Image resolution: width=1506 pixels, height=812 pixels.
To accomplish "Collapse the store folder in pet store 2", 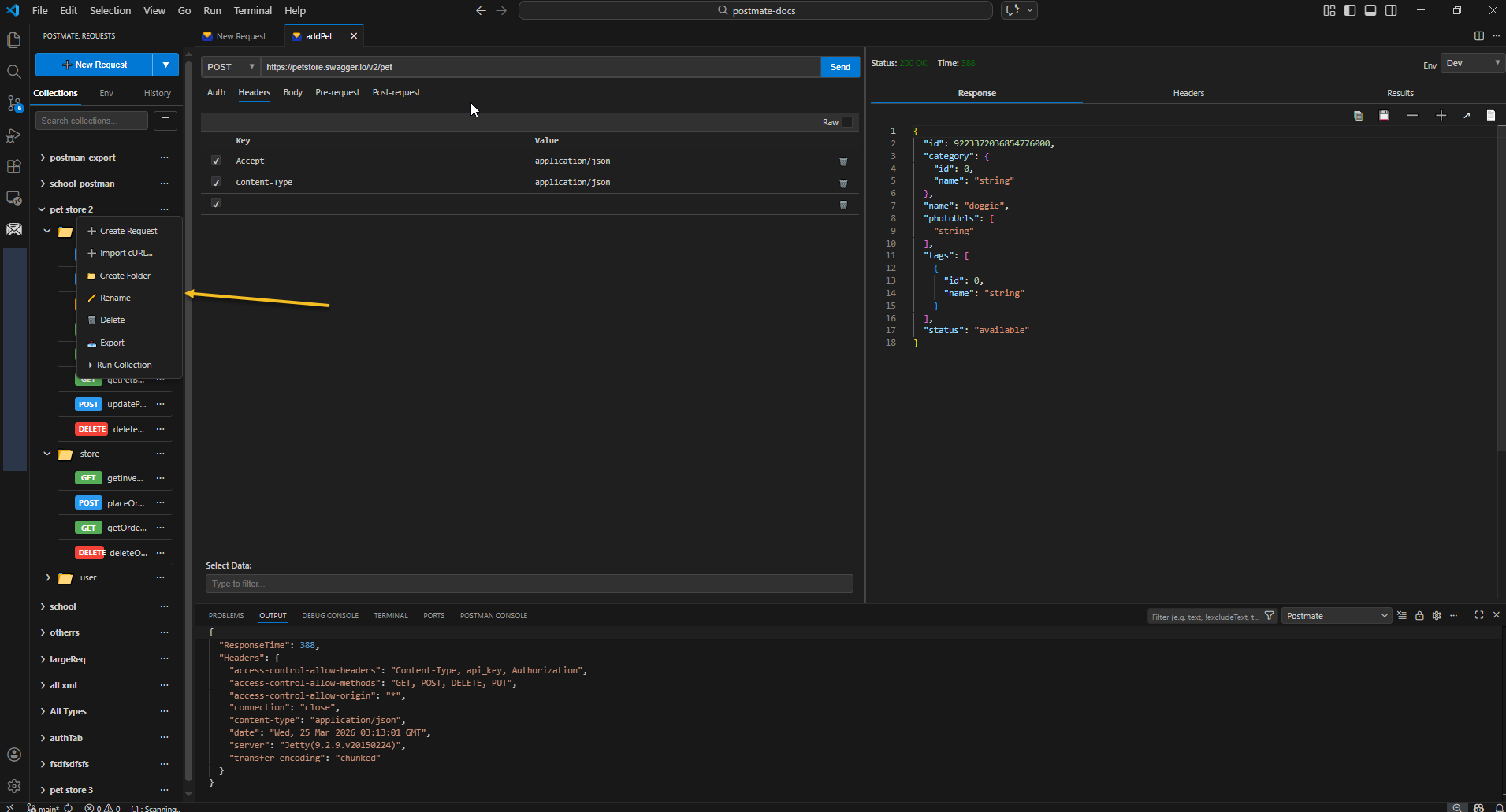I will (x=46, y=454).
